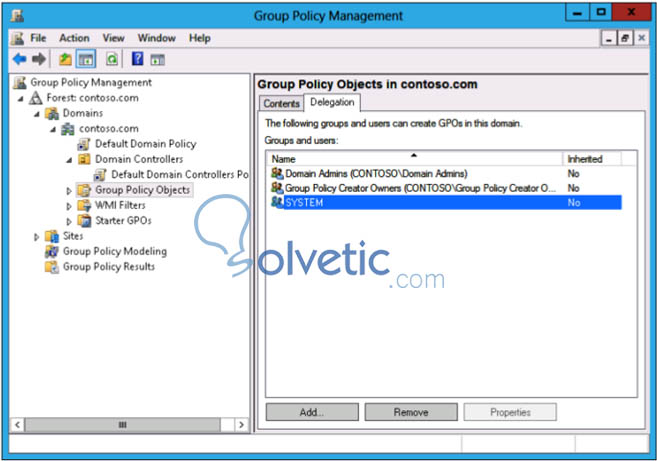Select the Domain Admins row text

pos(376,174)
